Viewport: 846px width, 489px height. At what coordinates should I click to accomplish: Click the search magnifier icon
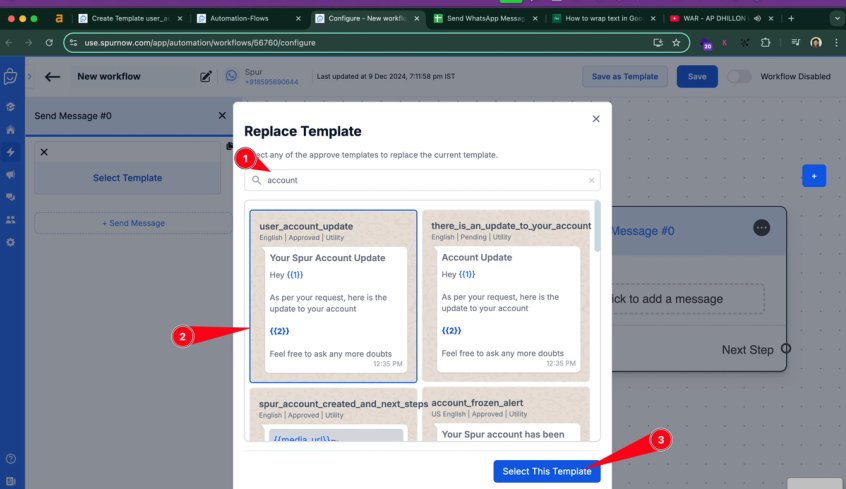tap(256, 180)
